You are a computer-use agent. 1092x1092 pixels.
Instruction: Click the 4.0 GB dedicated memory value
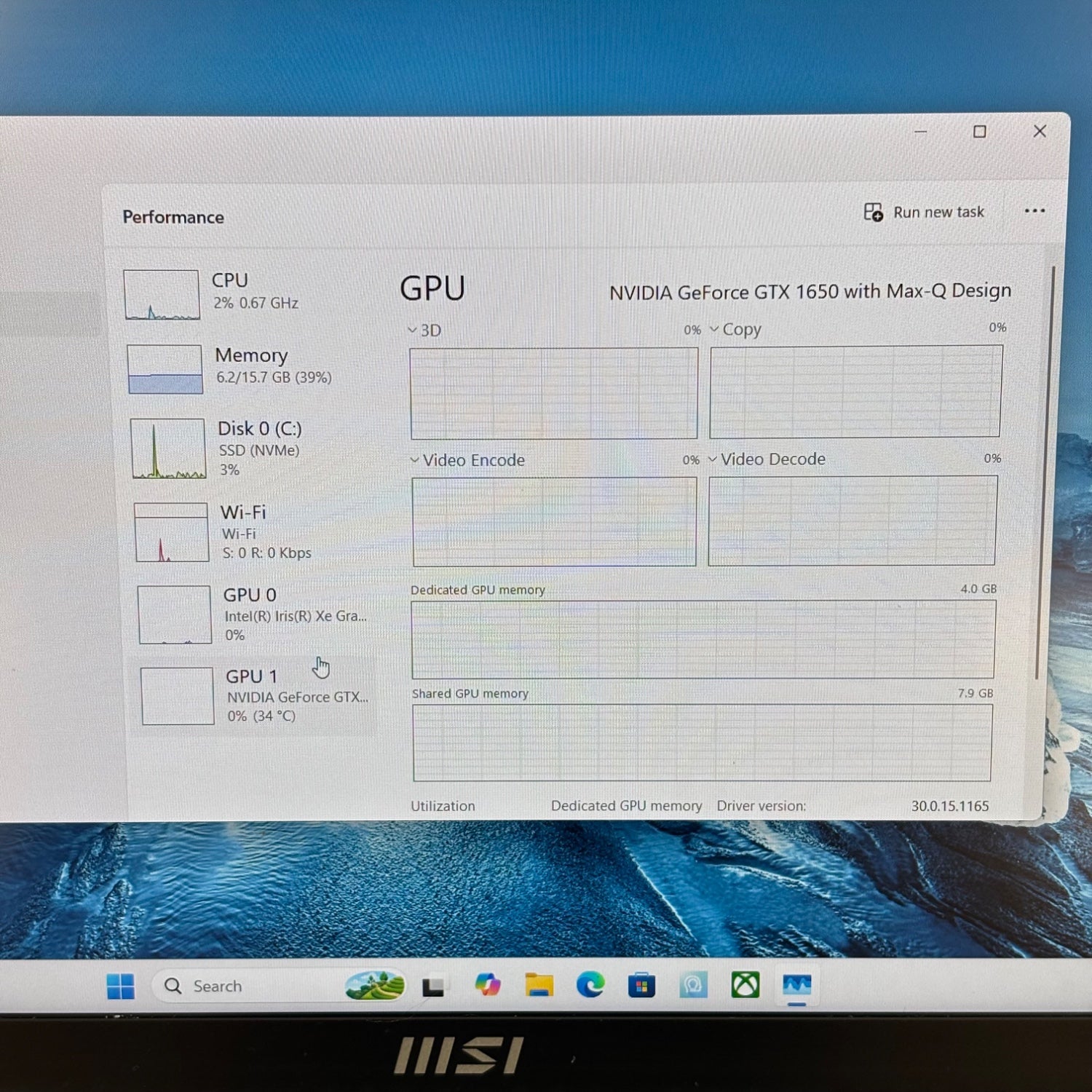(978, 588)
